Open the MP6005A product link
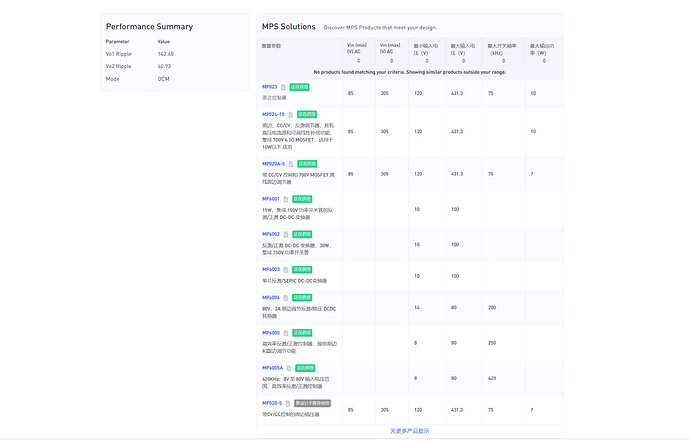Image resolution: width=690 pixels, height=441 pixels. coord(273,368)
